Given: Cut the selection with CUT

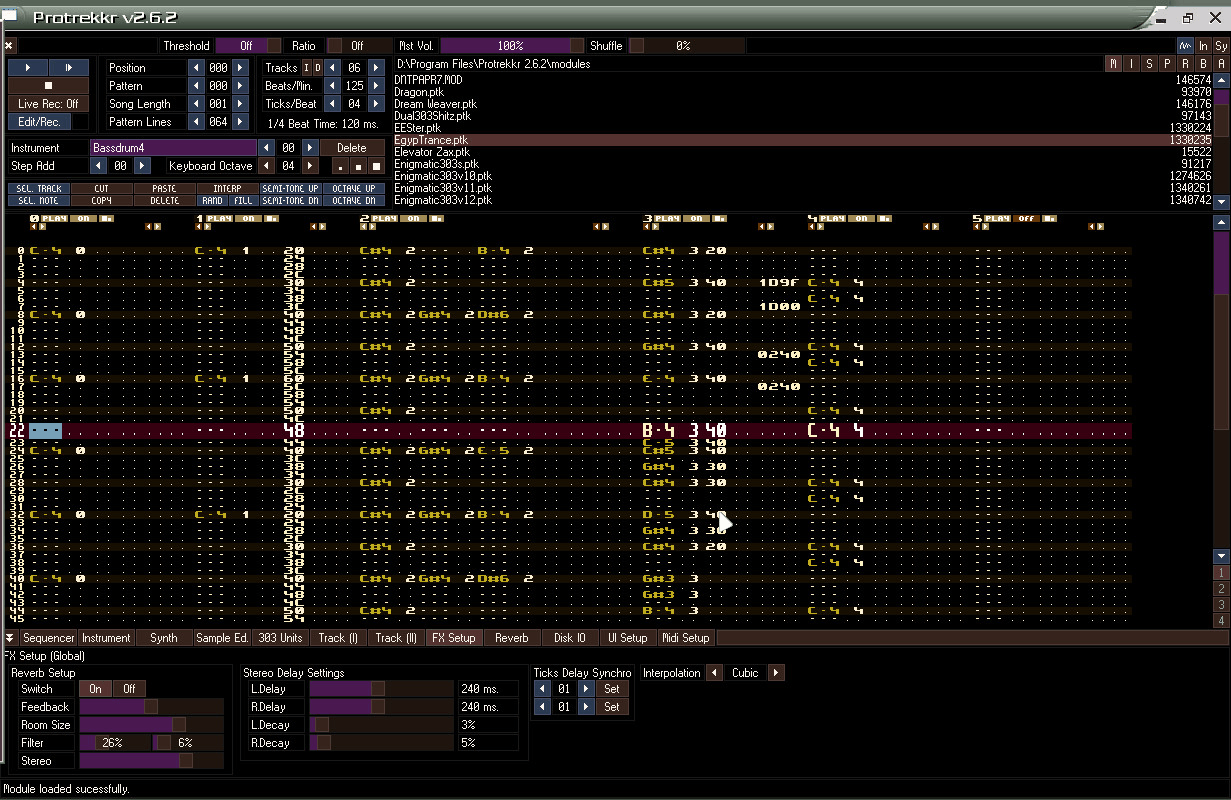Looking at the screenshot, I should [102, 188].
